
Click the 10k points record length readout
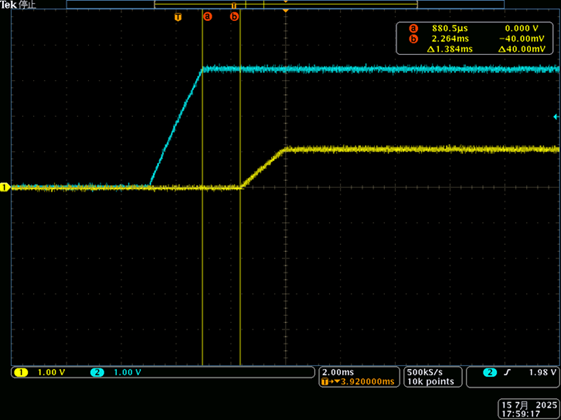[430, 381]
